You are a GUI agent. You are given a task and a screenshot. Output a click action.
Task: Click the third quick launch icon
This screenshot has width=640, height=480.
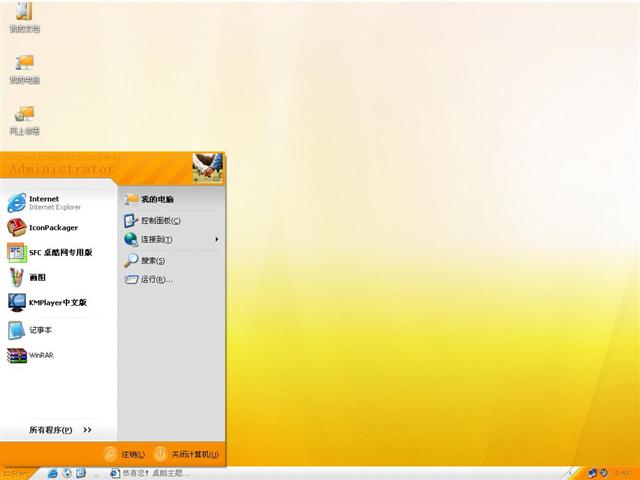coord(81,473)
